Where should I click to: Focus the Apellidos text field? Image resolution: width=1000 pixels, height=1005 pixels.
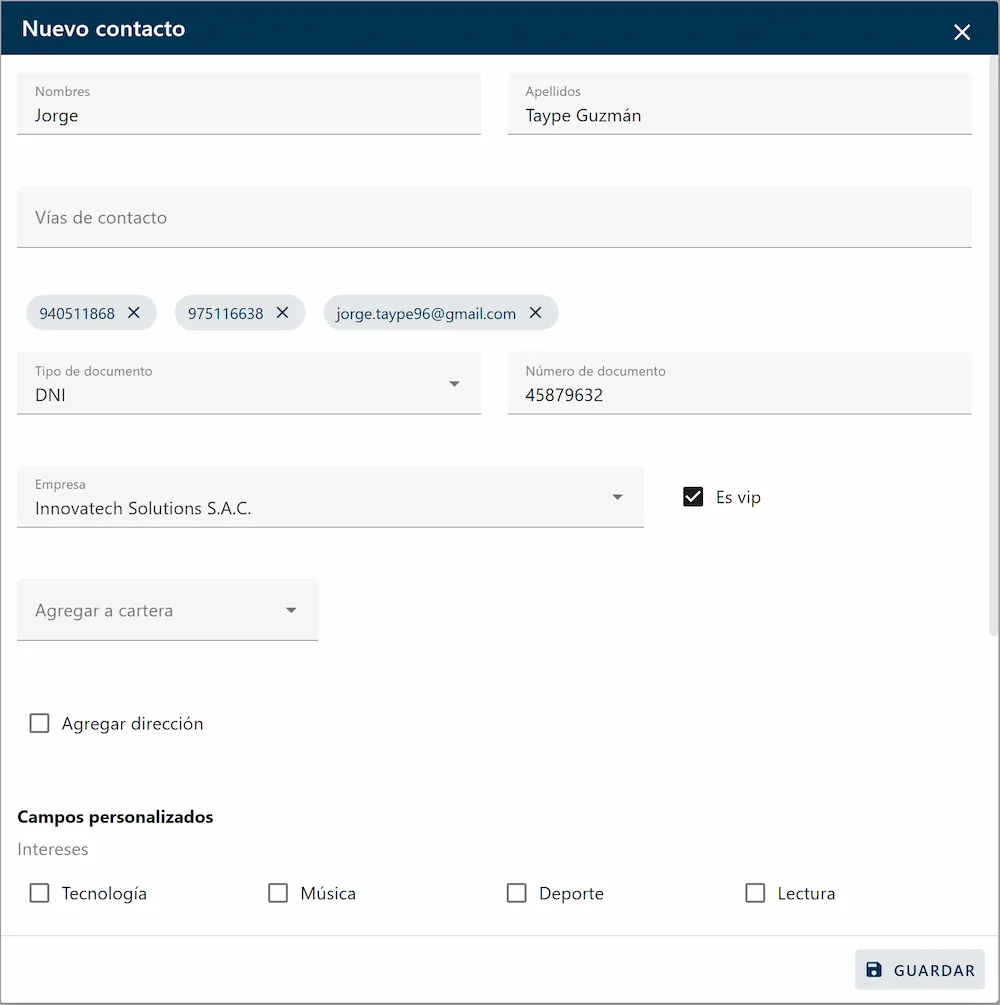(739, 115)
